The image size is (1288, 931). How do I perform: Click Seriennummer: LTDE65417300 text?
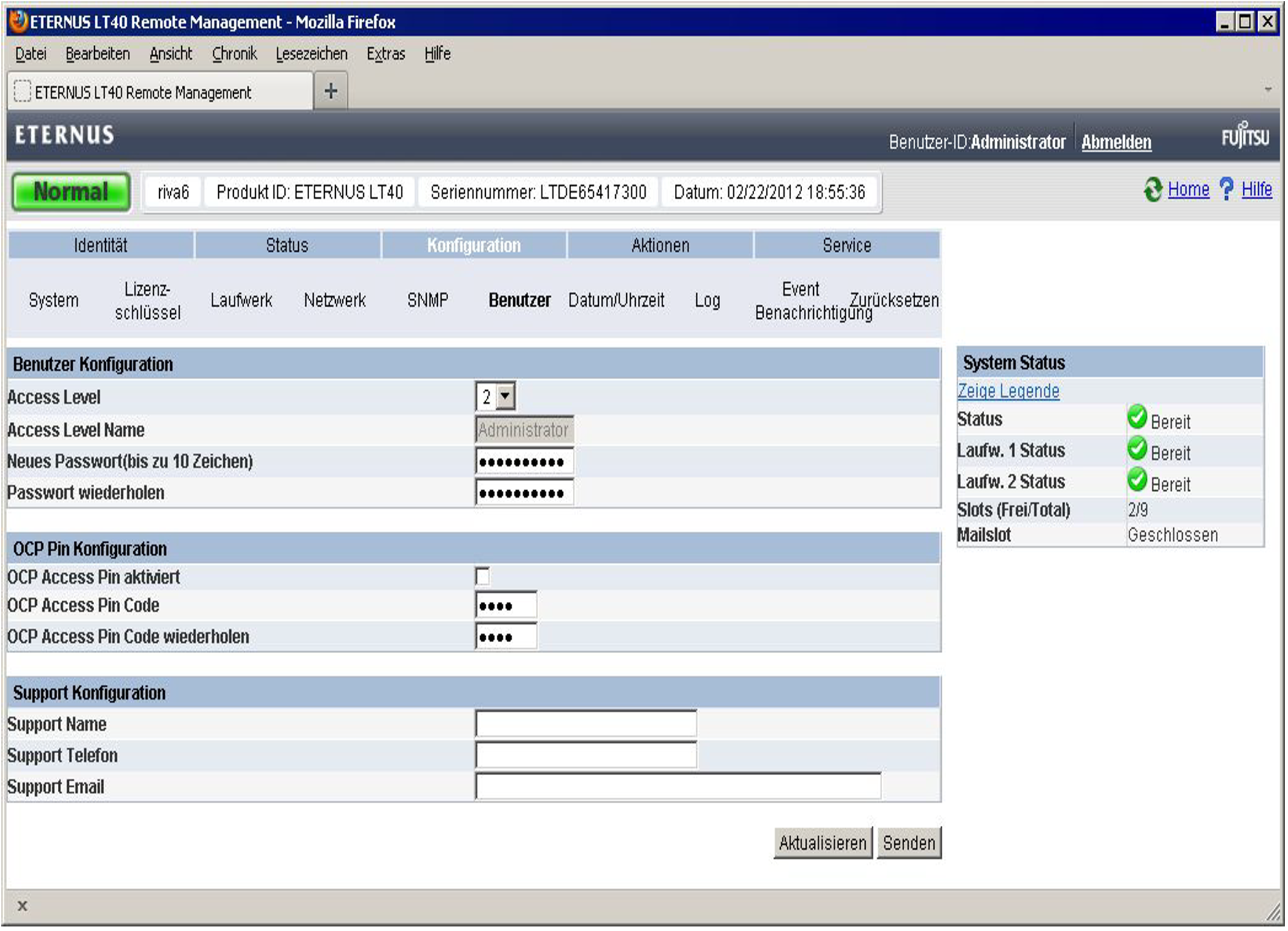point(538,192)
